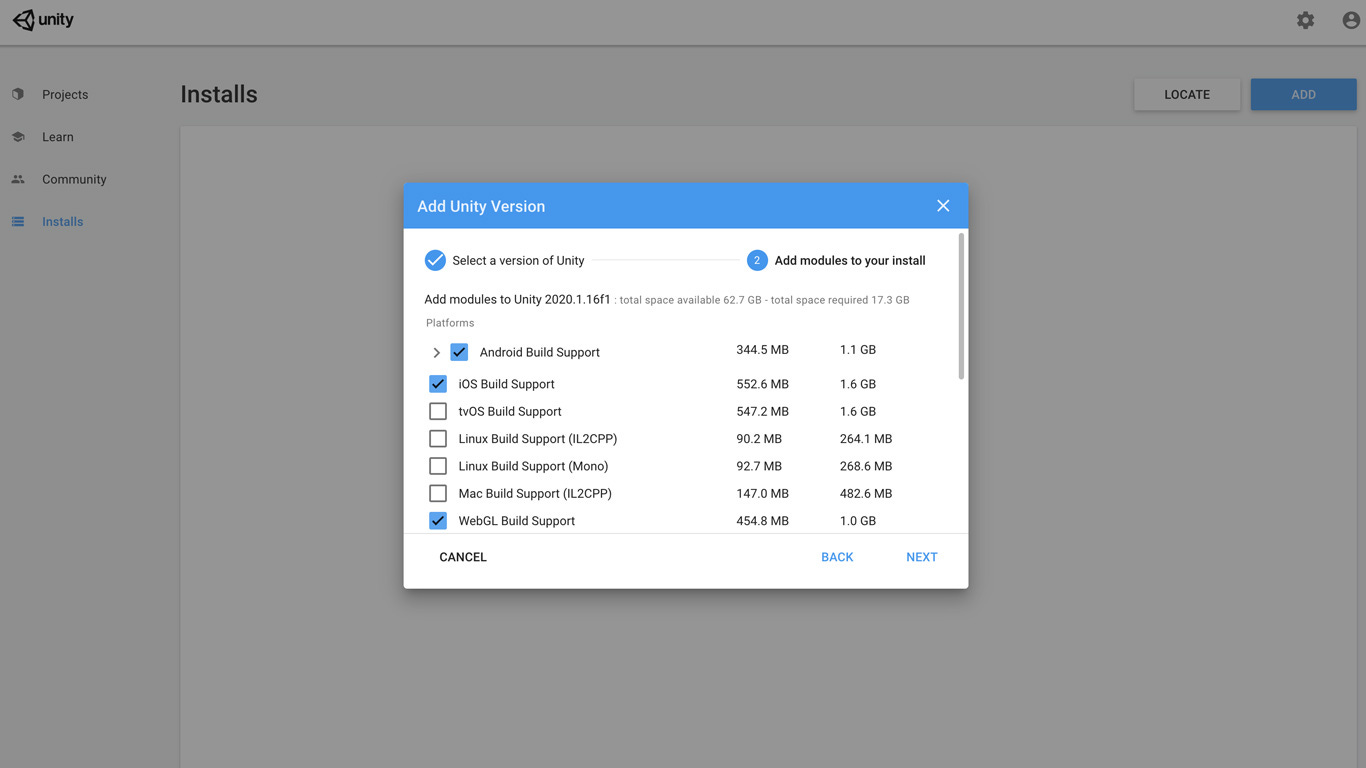Go BACK to version selection

[837, 557]
